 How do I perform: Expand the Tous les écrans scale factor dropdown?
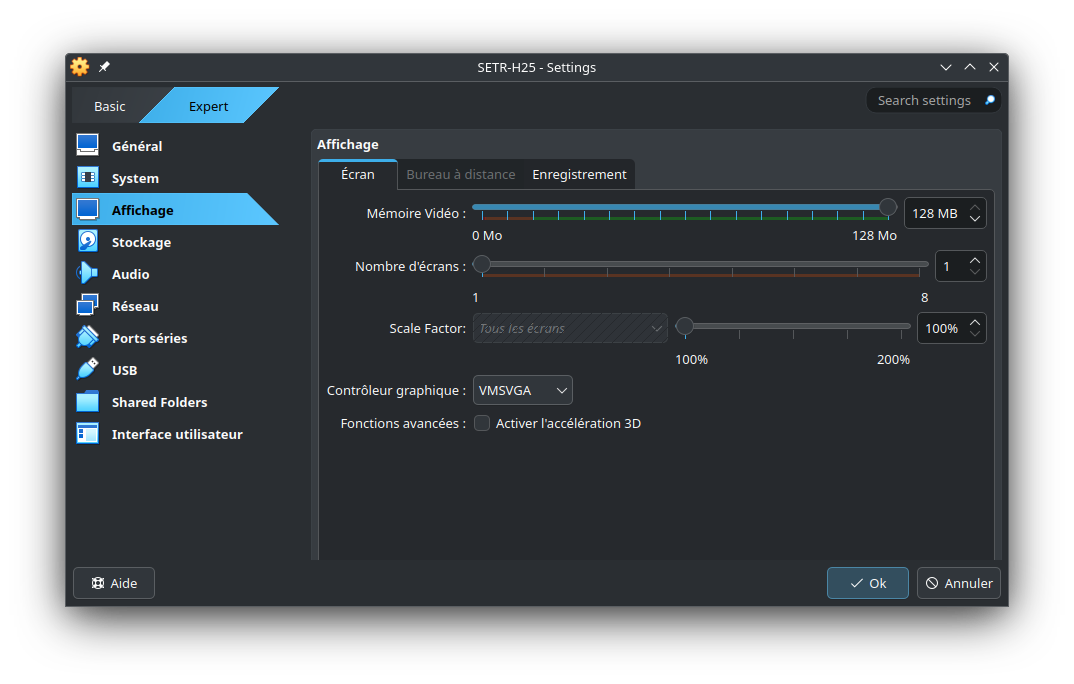(x=570, y=328)
